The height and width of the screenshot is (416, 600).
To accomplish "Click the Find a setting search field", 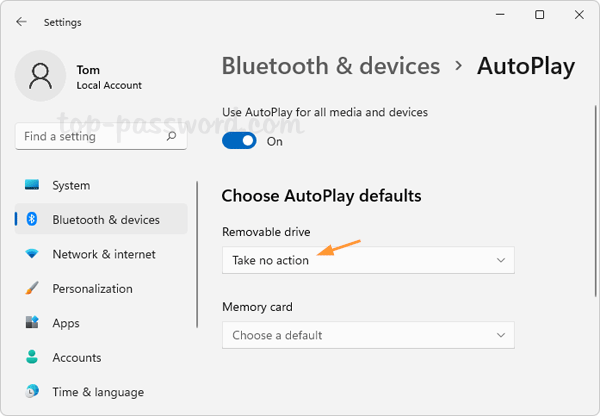I will [90, 136].
